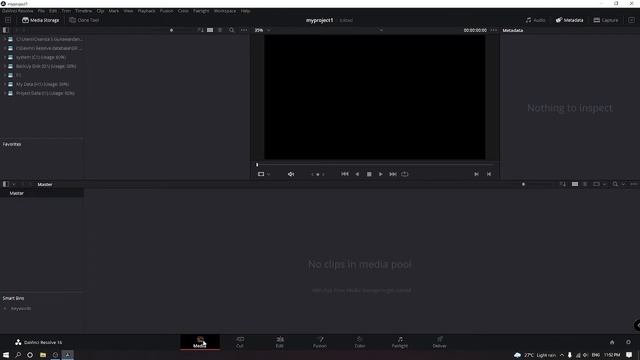
Task: Toggle media storage sidebar visibility icon
Action: point(6,30)
